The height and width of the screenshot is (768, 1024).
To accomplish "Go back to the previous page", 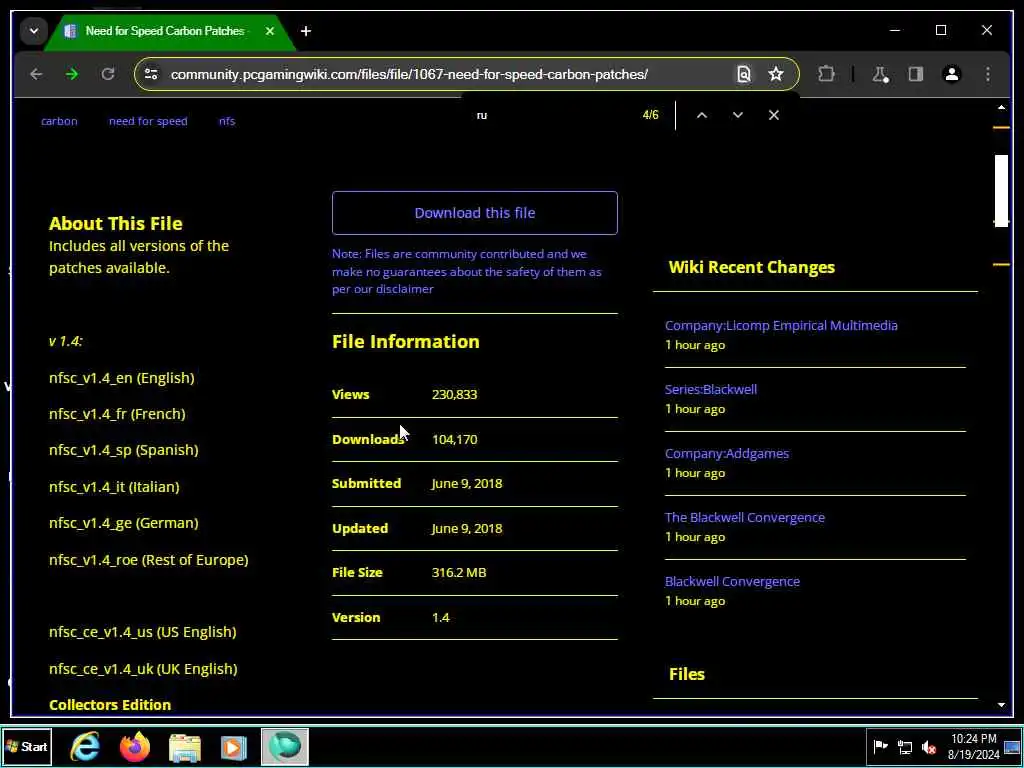I will click(x=36, y=74).
